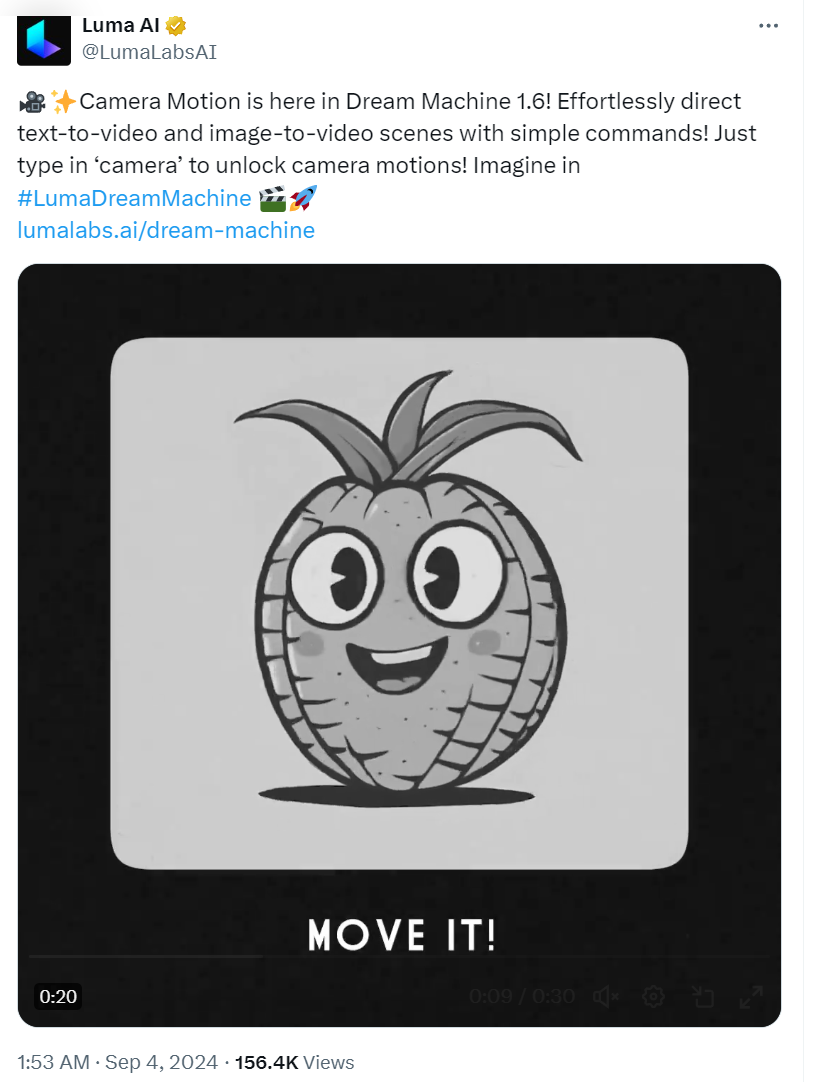Click the sparkles emoji before Camera Motion
The image size is (821, 1082).
click(63, 100)
